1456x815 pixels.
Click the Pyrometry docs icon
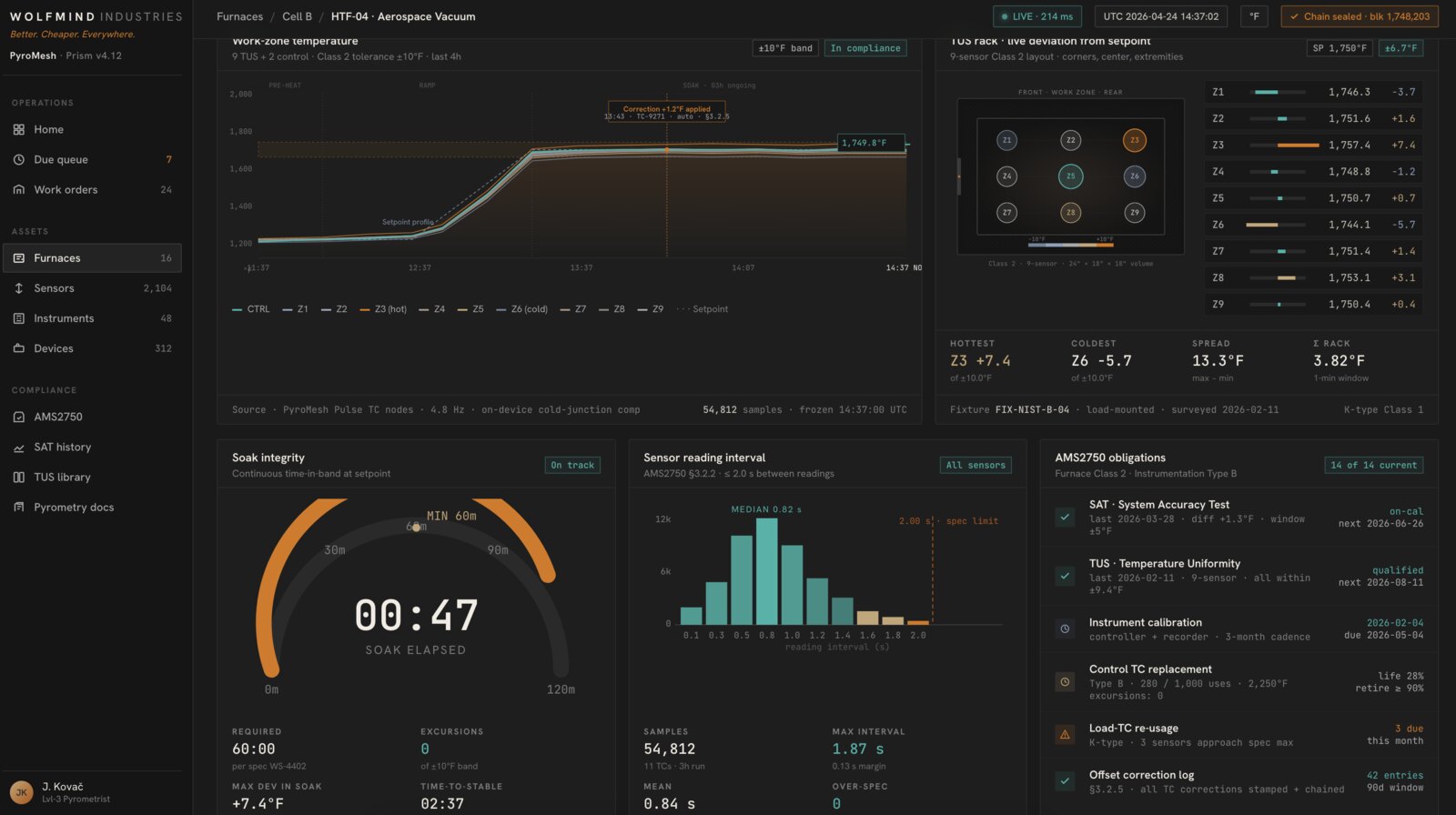[18, 507]
